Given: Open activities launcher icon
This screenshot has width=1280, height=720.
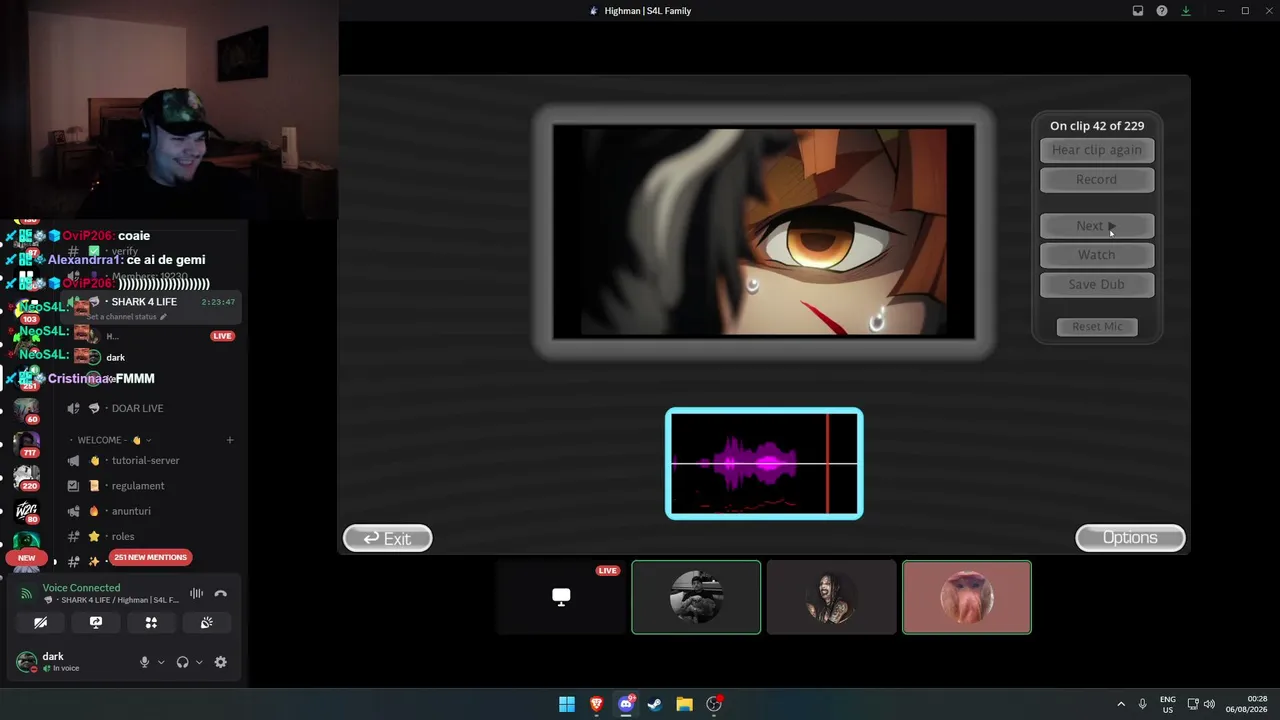Looking at the screenshot, I should (151, 622).
